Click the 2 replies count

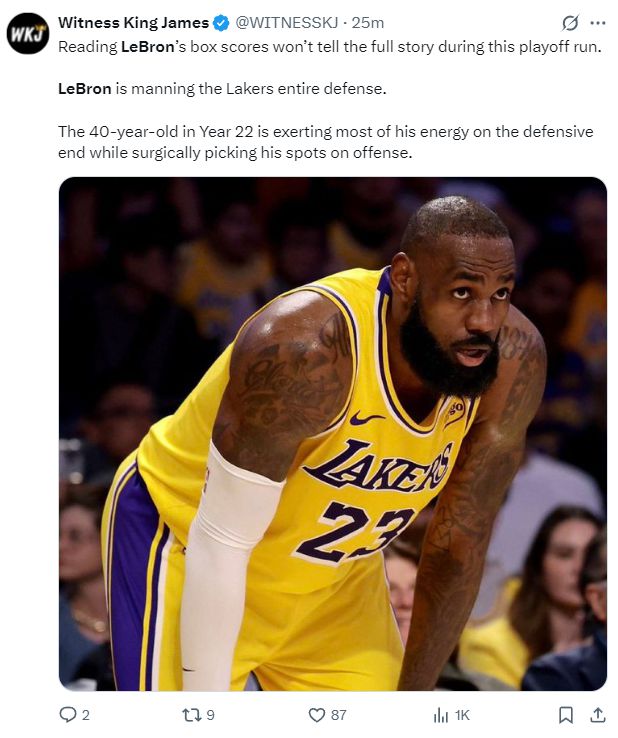click(x=86, y=715)
